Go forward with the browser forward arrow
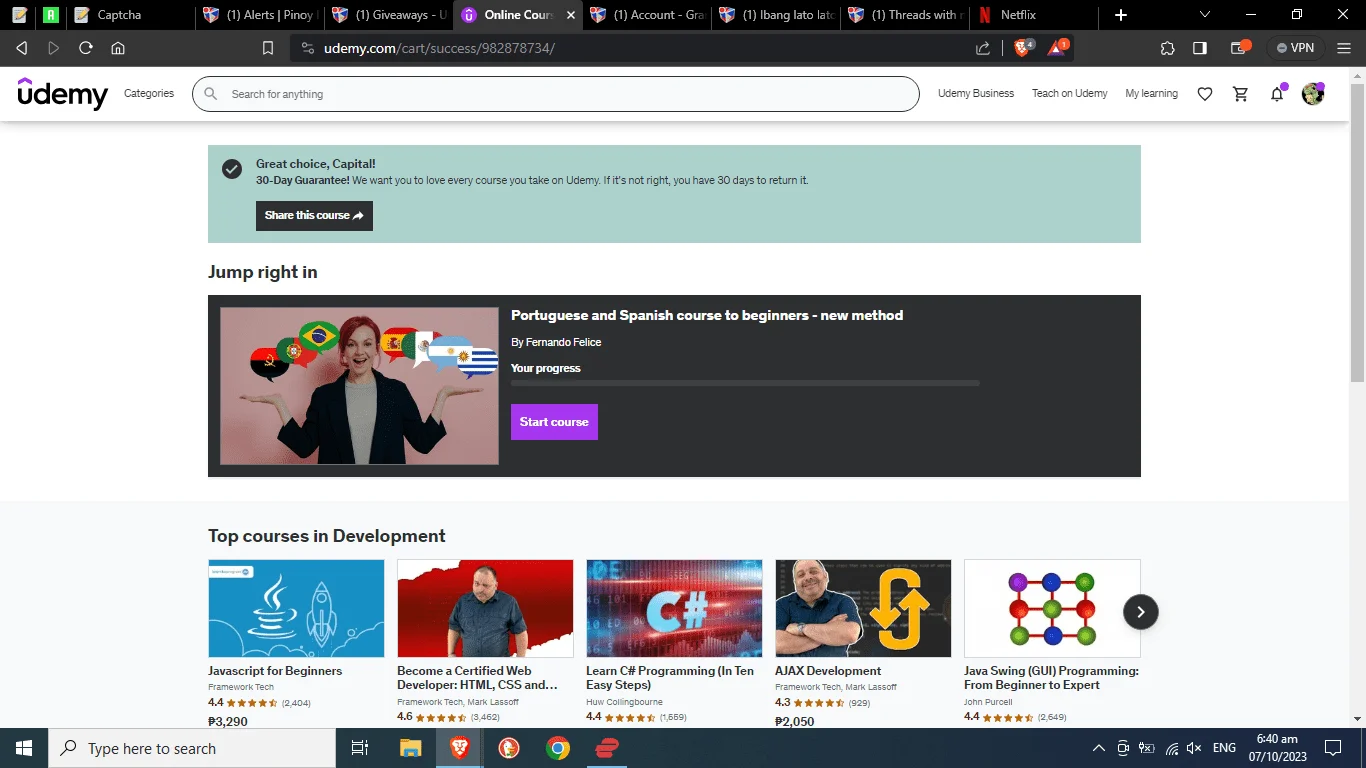This screenshot has height=768, width=1366. (x=54, y=48)
